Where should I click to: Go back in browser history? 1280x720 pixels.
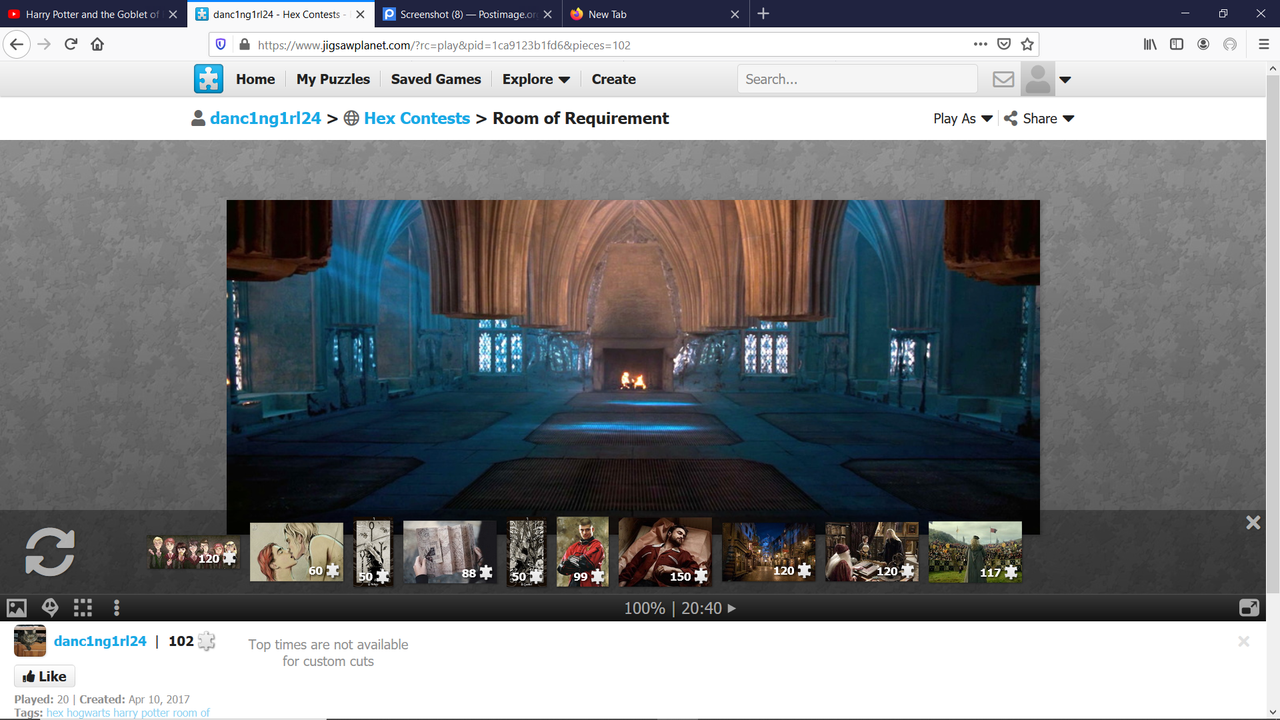pos(16,44)
